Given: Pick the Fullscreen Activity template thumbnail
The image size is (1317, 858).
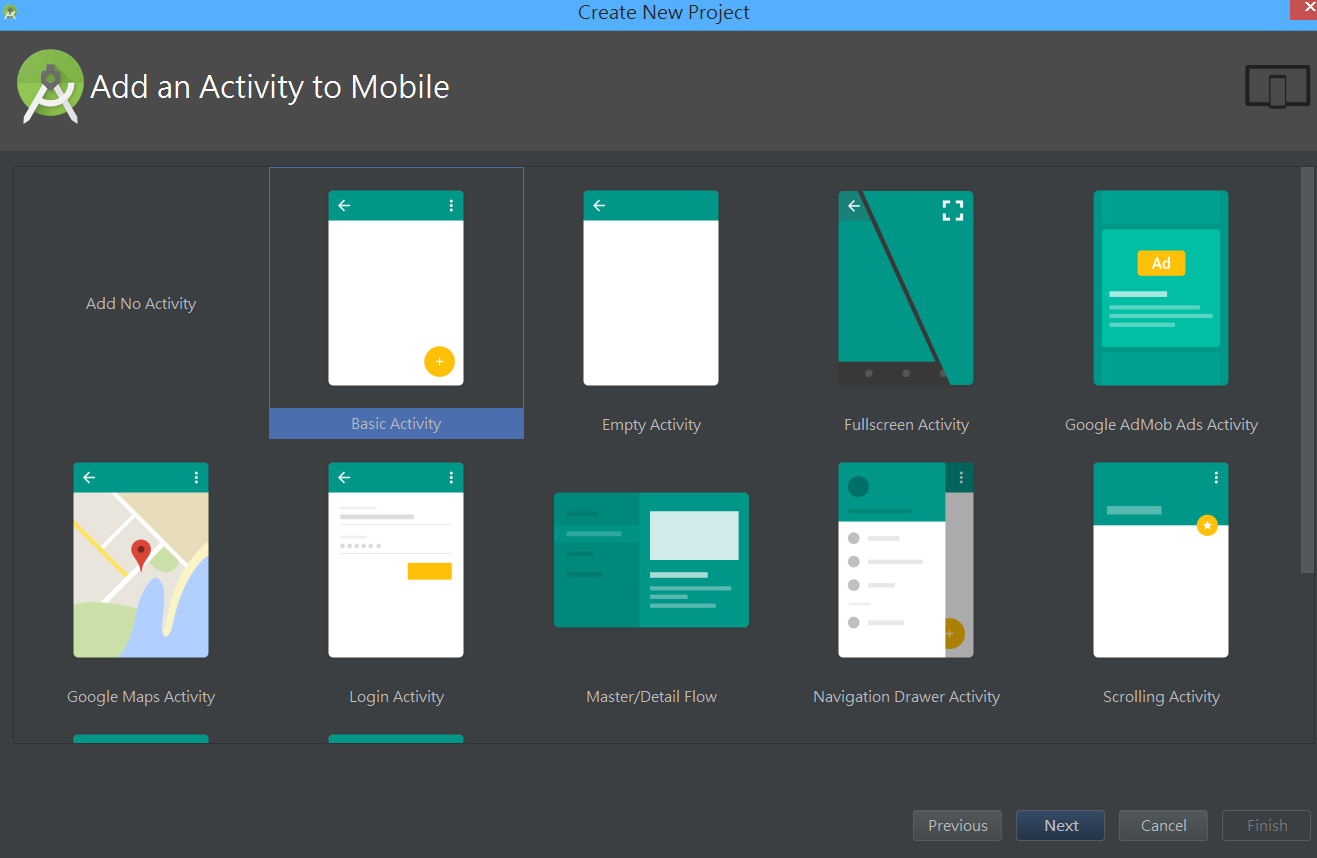Looking at the screenshot, I should coord(906,288).
